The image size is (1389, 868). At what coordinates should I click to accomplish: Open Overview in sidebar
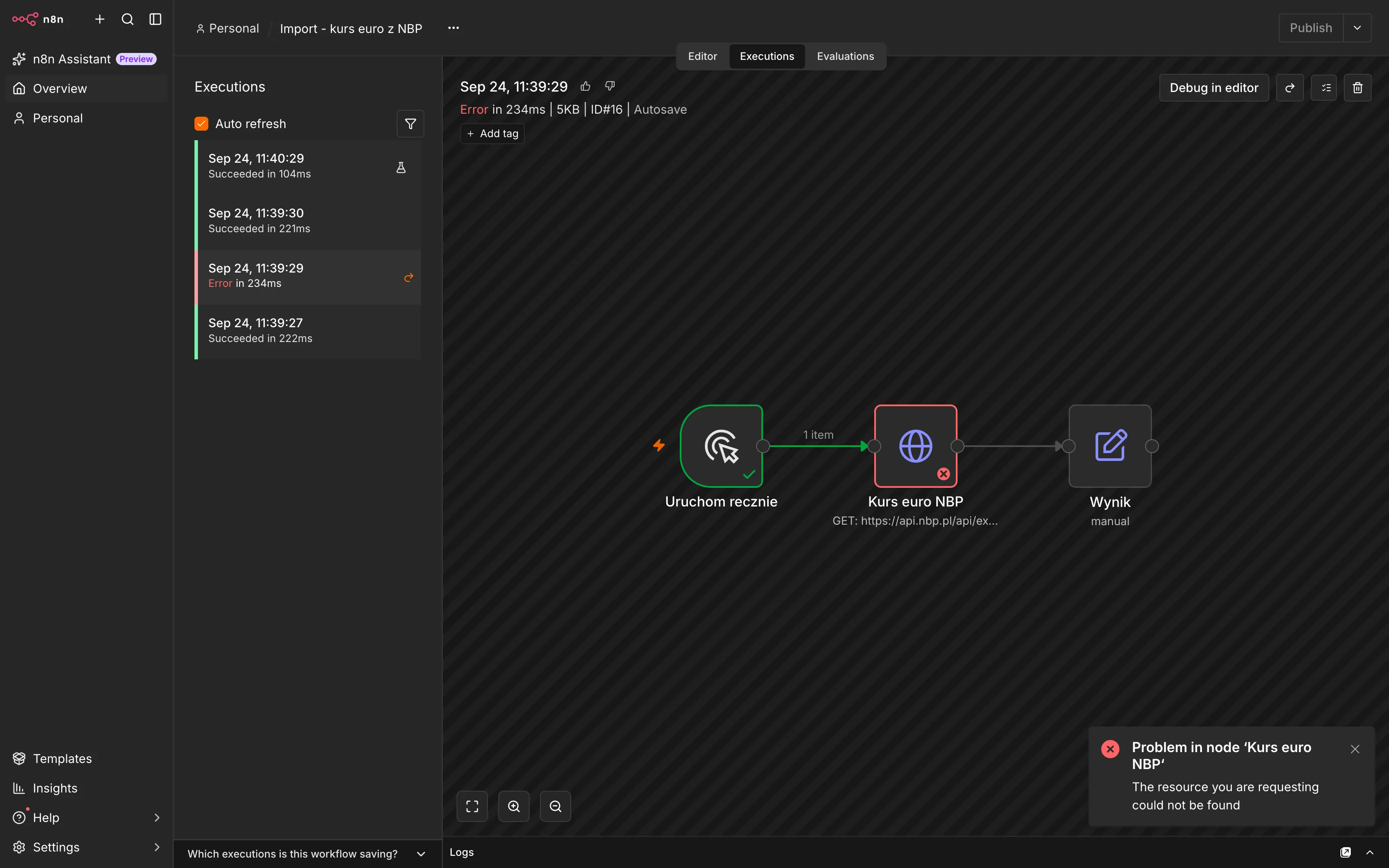pos(86,89)
